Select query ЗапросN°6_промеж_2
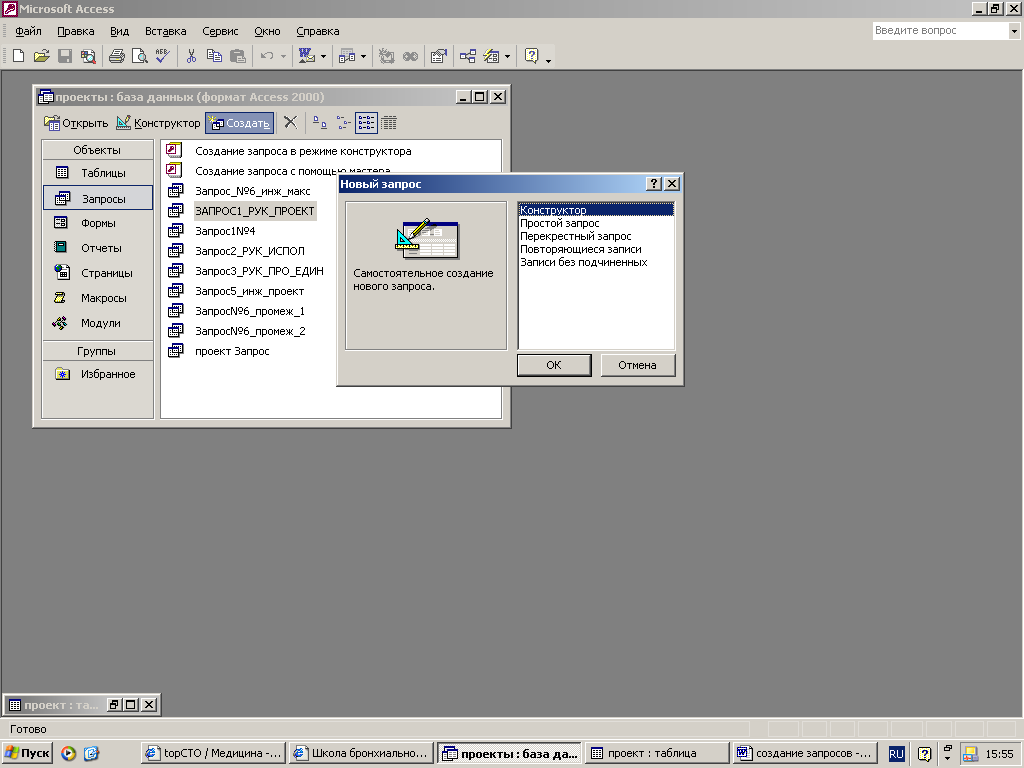Screen dimensions: 1024x768 click(x=250, y=332)
